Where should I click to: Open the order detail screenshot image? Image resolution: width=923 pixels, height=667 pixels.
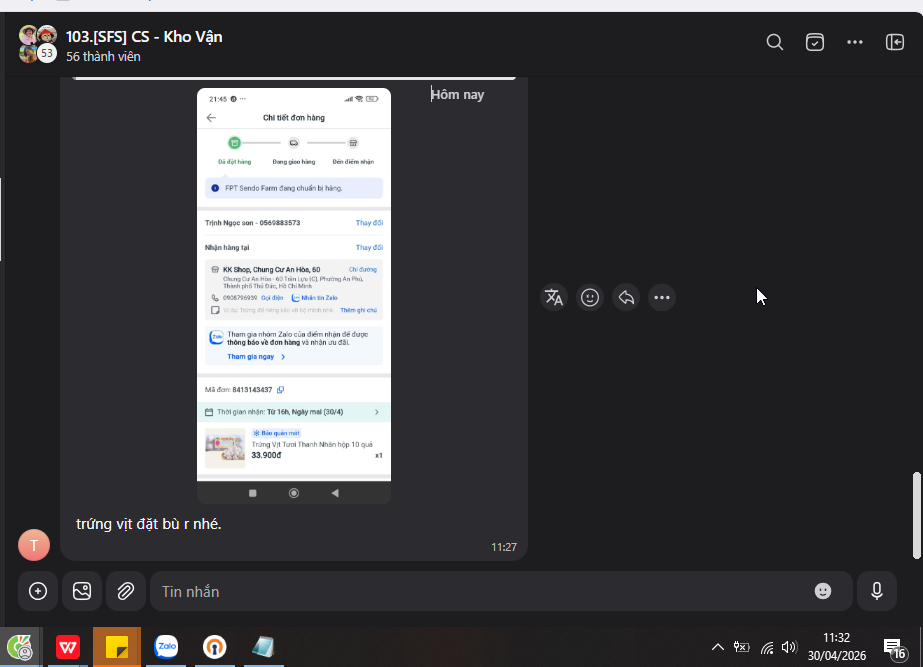point(294,296)
